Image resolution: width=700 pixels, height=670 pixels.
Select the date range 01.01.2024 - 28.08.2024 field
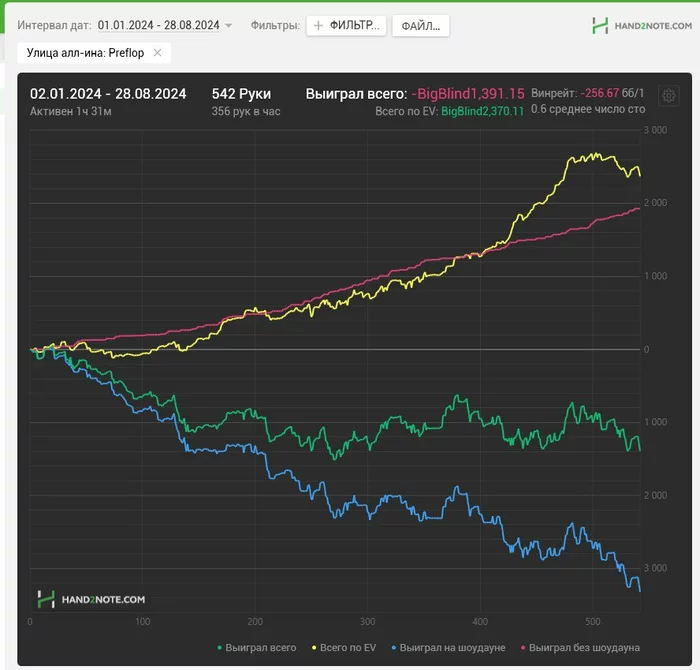click(x=158, y=25)
